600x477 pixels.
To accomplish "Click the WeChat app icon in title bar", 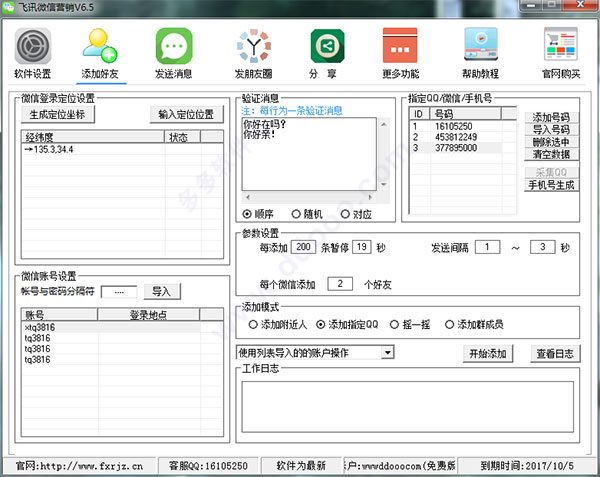I will click(8, 7).
